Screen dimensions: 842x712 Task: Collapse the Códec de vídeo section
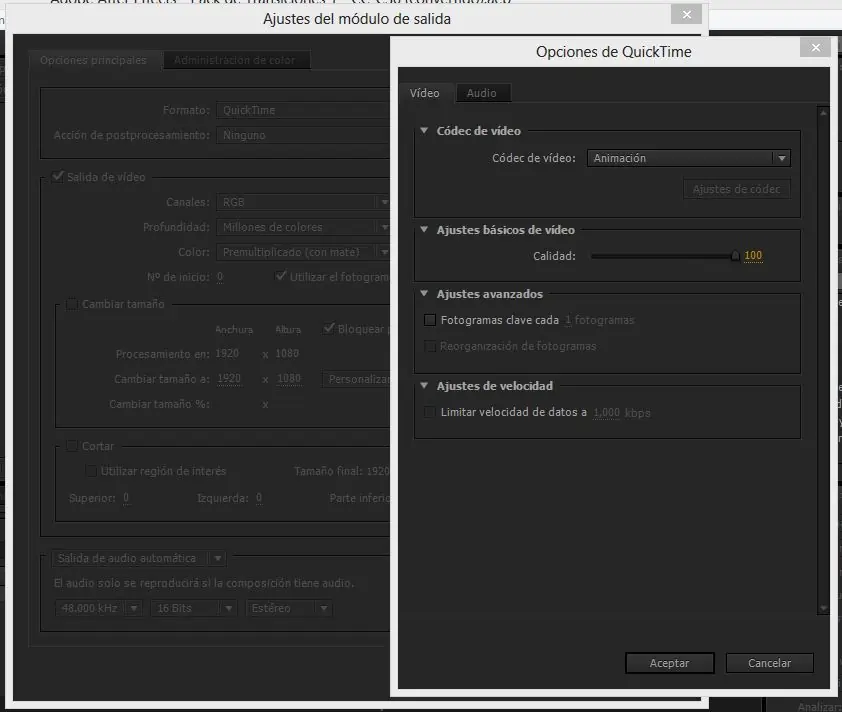coord(424,130)
